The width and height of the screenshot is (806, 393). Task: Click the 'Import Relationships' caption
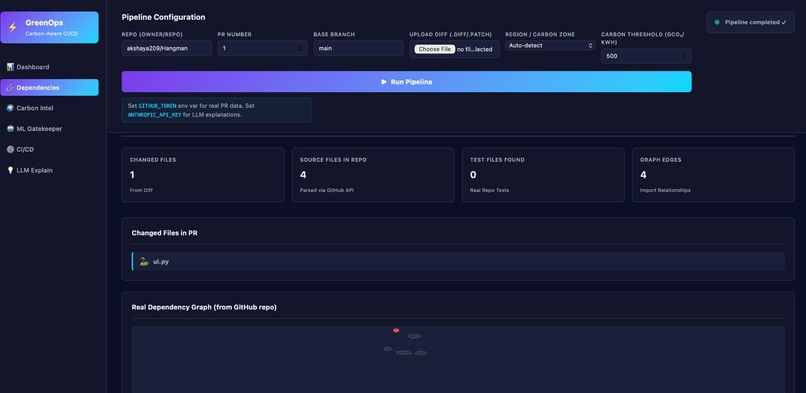(665, 191)
